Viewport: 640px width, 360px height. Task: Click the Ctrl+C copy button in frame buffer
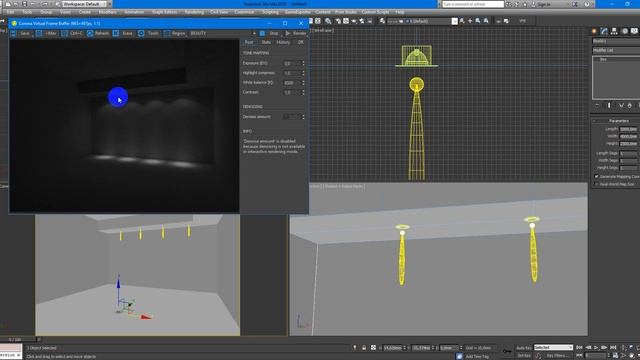(72, 33)
